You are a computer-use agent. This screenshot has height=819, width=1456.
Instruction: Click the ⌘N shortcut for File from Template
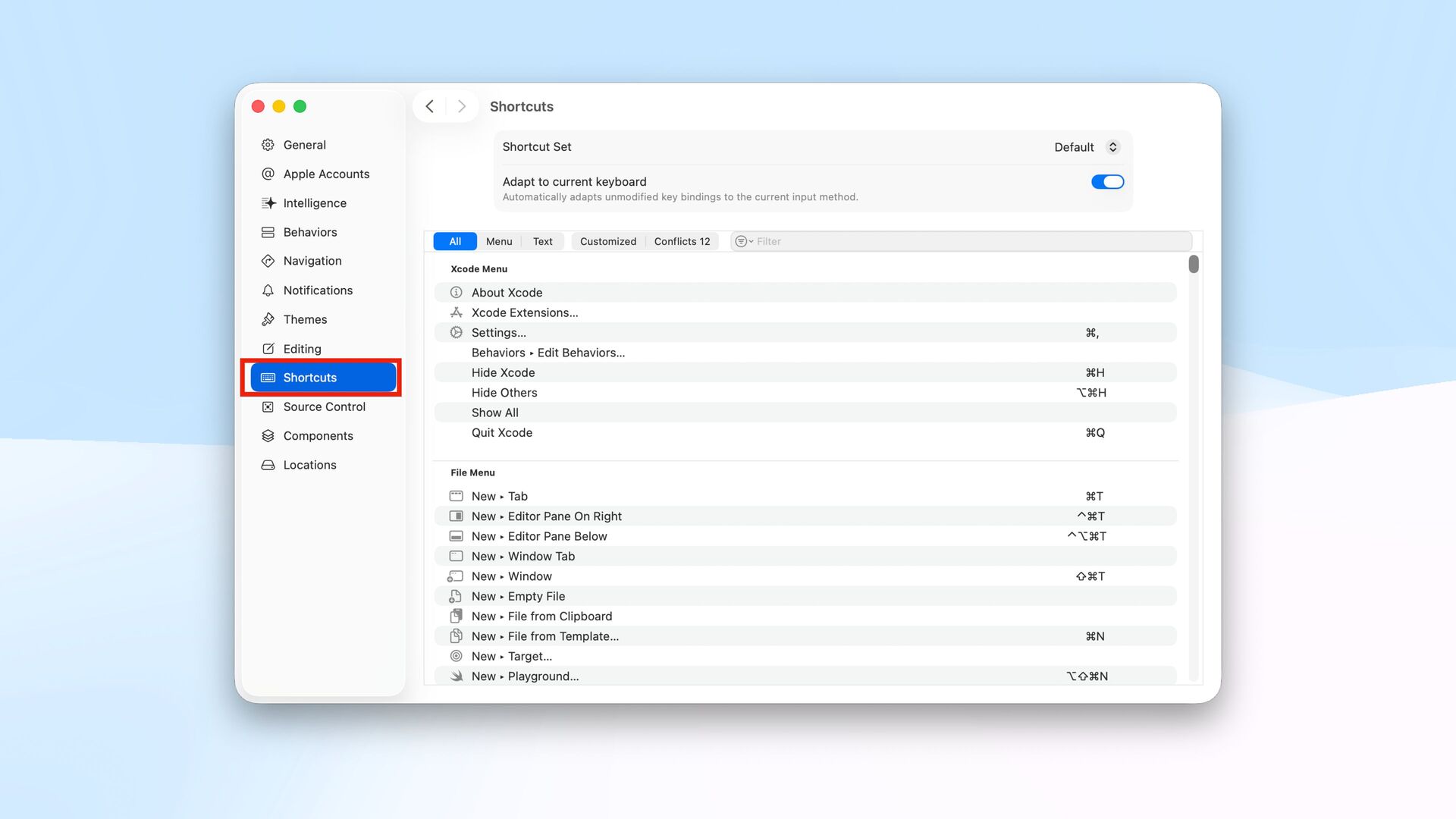pyautogui.click(x=1094, y=636)
